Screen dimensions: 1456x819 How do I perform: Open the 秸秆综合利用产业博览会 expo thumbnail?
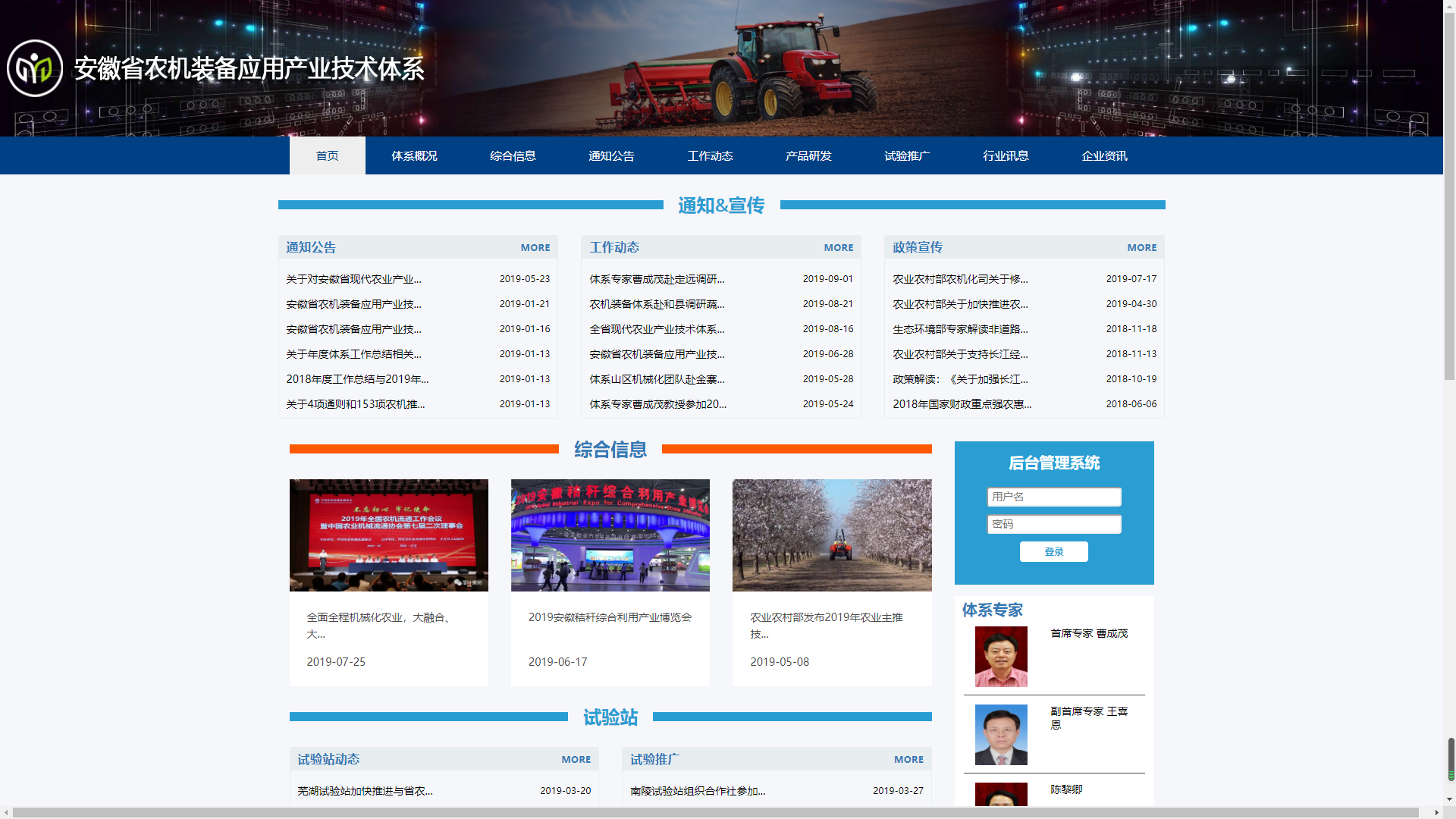point(610,535)
